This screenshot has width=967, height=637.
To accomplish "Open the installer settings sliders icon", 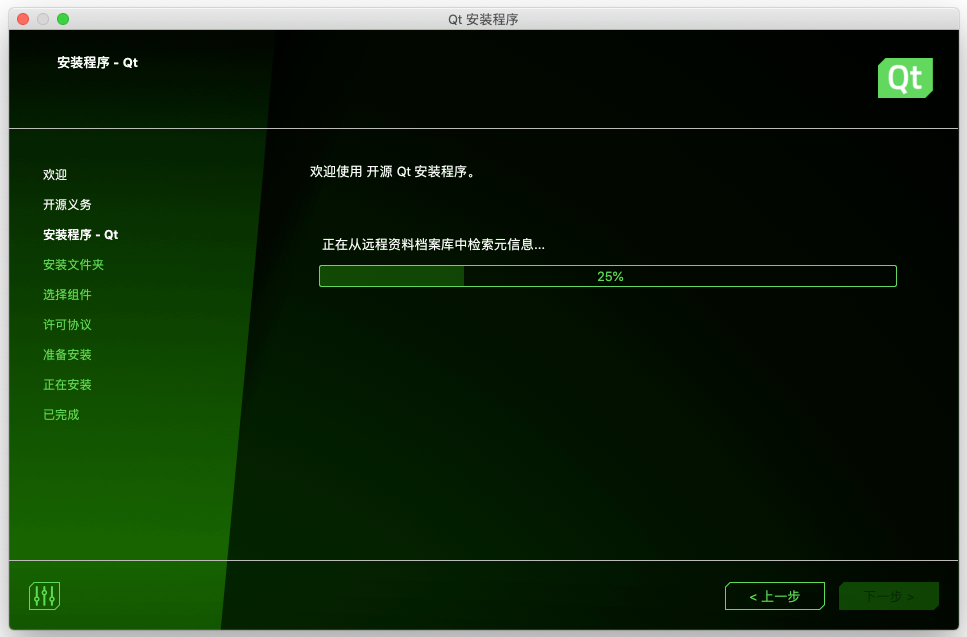I will point(44,596).
